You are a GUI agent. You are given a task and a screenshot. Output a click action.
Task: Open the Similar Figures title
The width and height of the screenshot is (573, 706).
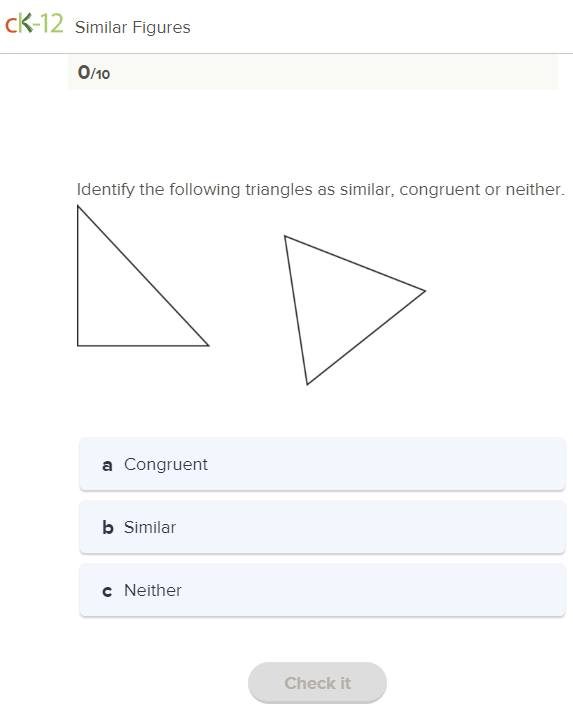pyautogui.click(x=133, y=27)
